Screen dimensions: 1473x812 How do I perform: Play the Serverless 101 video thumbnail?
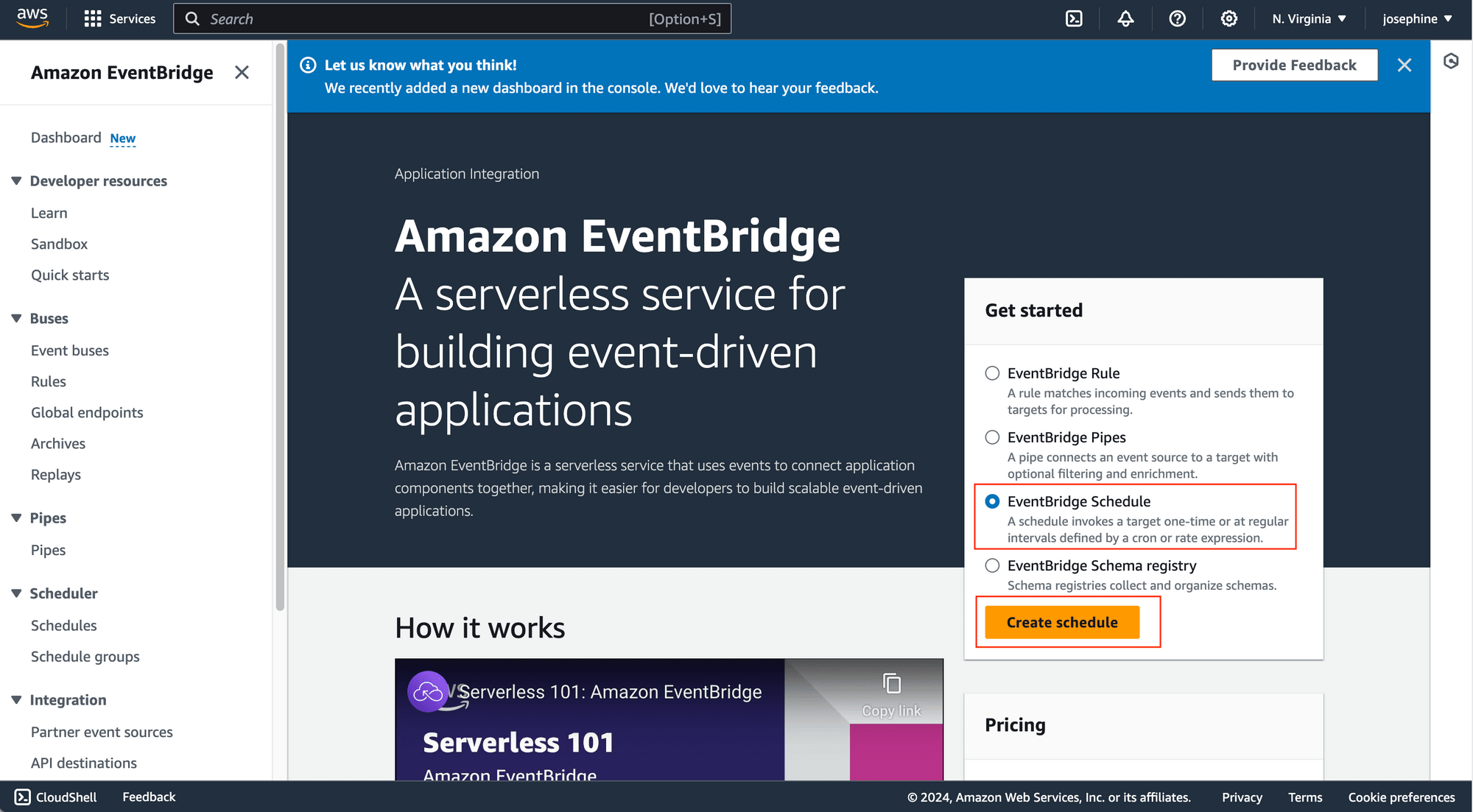(669, 719)
